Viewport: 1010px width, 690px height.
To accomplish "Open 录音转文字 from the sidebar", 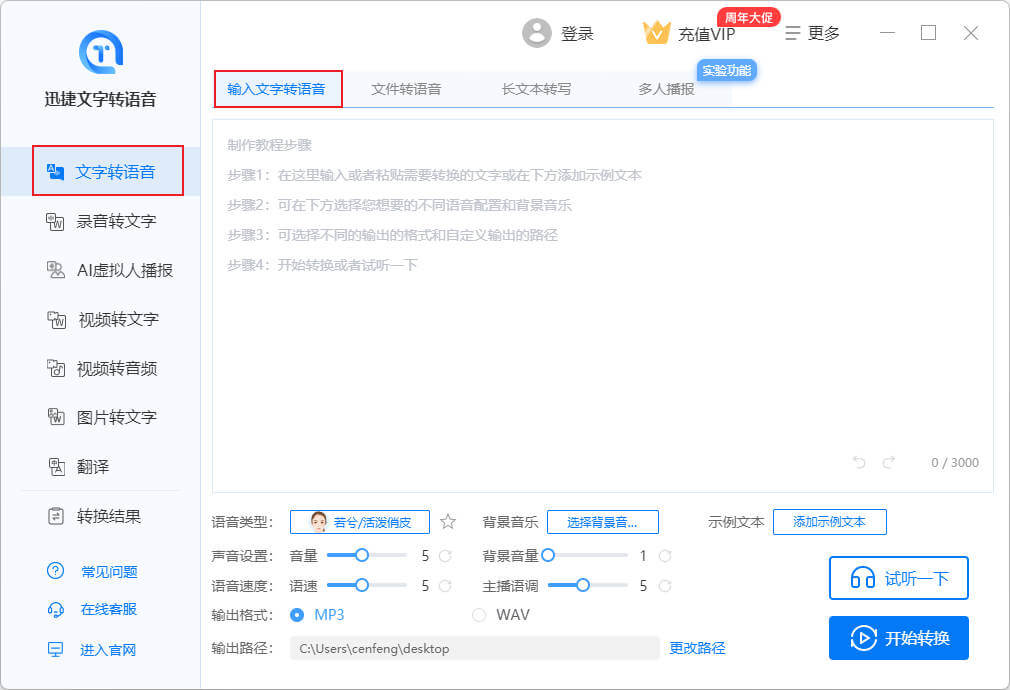I will [x=116, y=221].
